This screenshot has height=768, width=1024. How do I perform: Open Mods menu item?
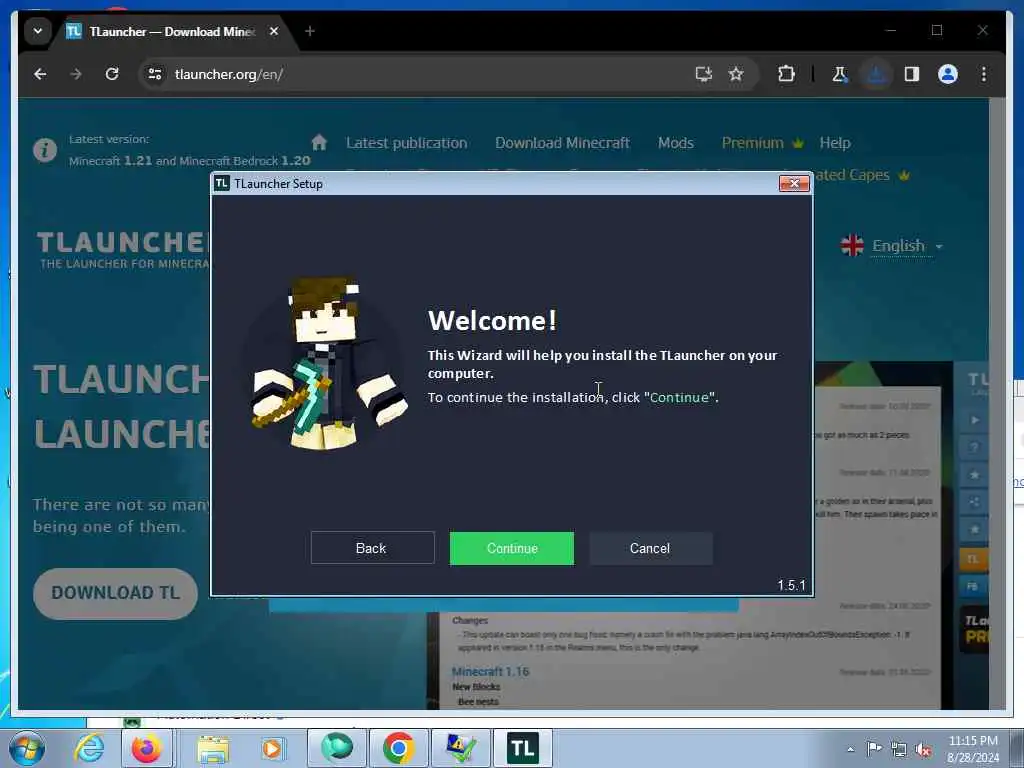tap(676, 143)
